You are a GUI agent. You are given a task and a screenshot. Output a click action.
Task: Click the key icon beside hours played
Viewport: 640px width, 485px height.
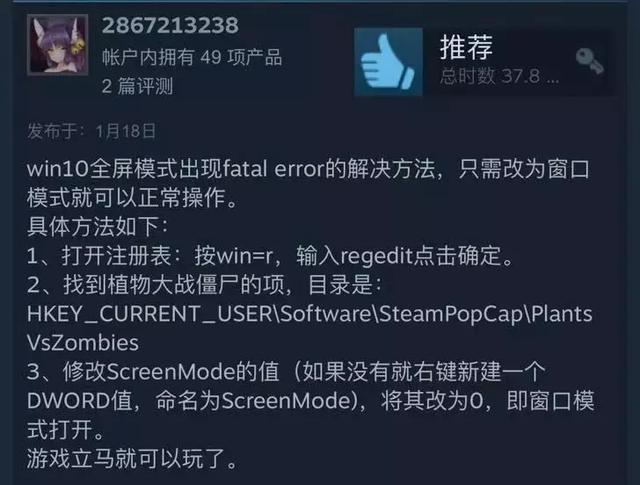coord(589,61)
